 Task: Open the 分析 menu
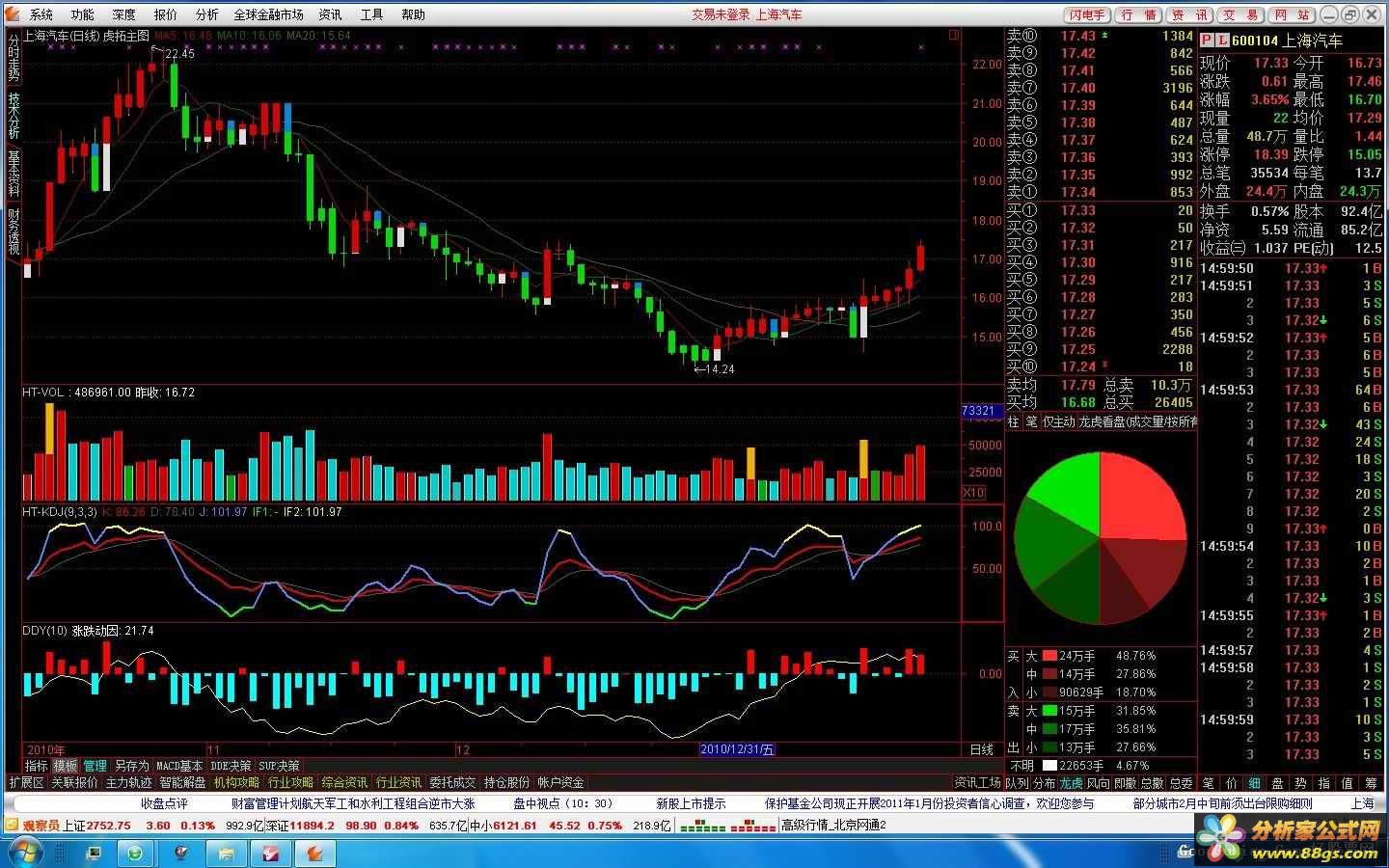point(206,14)
